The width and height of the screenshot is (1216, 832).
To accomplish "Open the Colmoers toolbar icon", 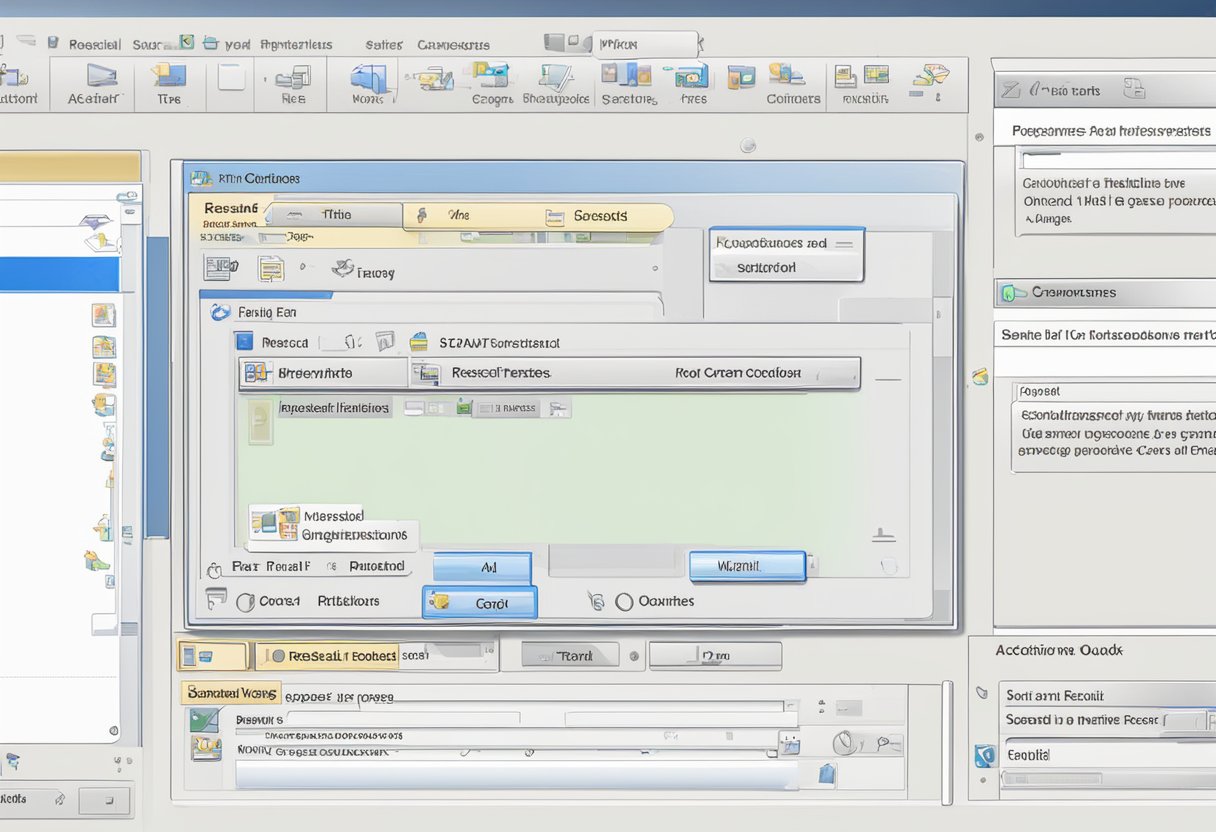I will (787, 76).
